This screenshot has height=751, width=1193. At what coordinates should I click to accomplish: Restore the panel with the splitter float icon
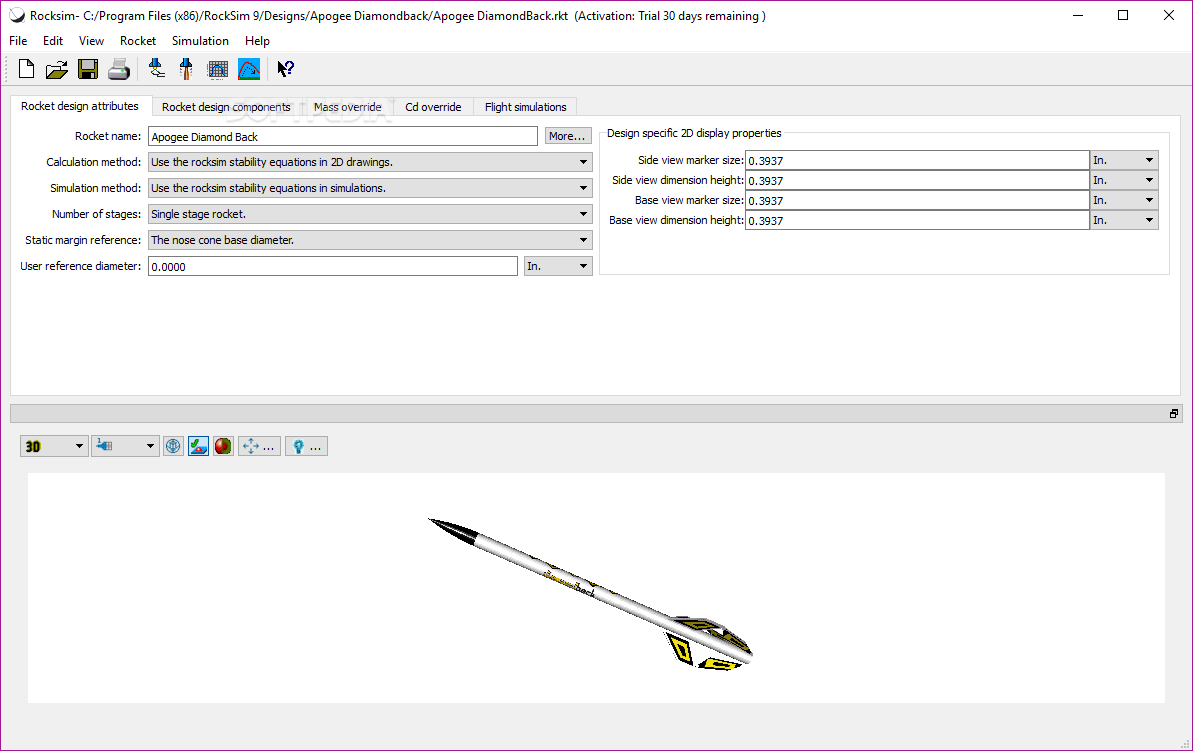1174,413
